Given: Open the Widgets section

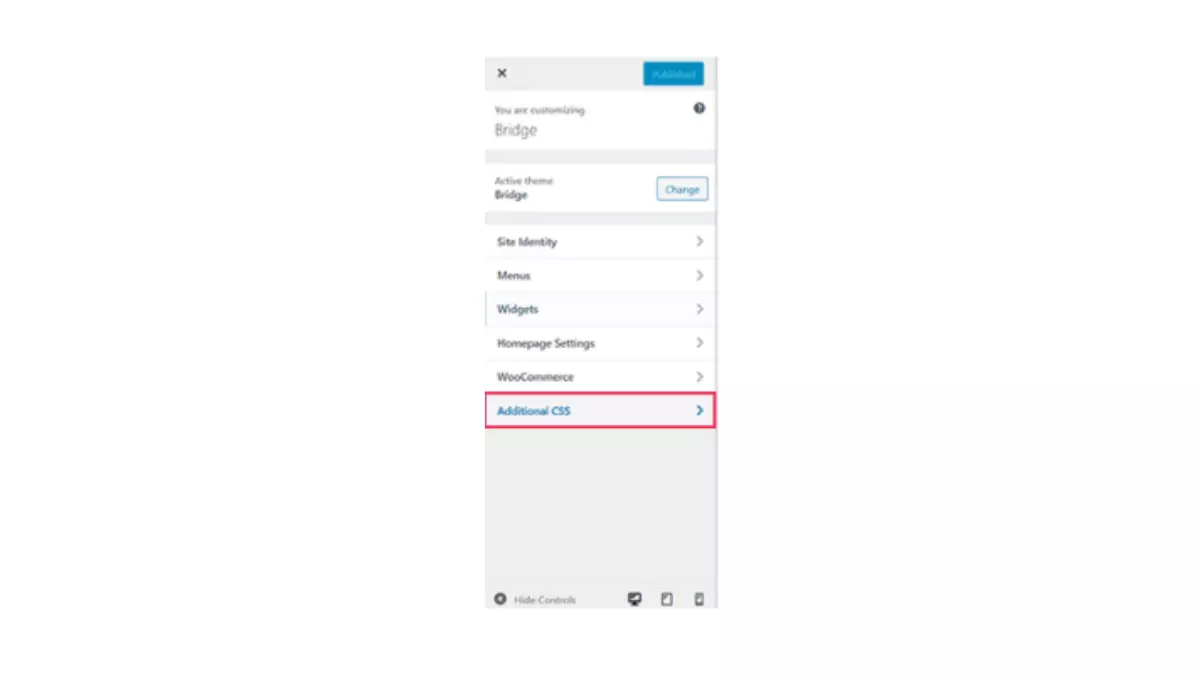Looking at the screenshot, I should point(600,310).
